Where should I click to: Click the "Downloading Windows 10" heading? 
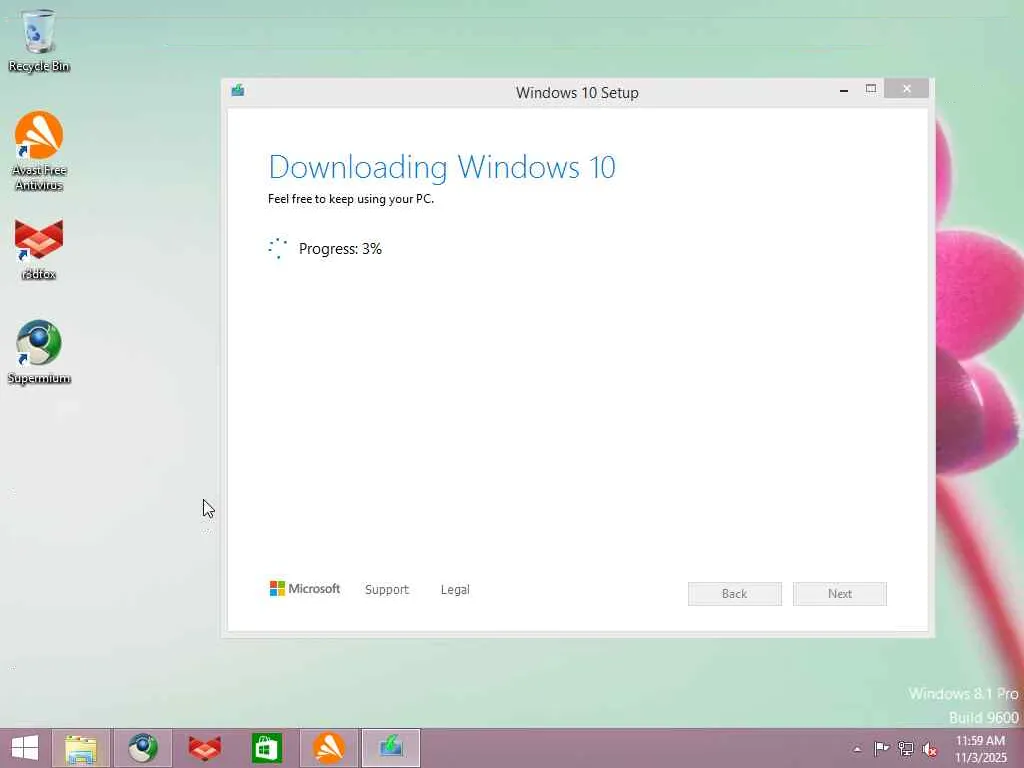(x=442, y=167)
